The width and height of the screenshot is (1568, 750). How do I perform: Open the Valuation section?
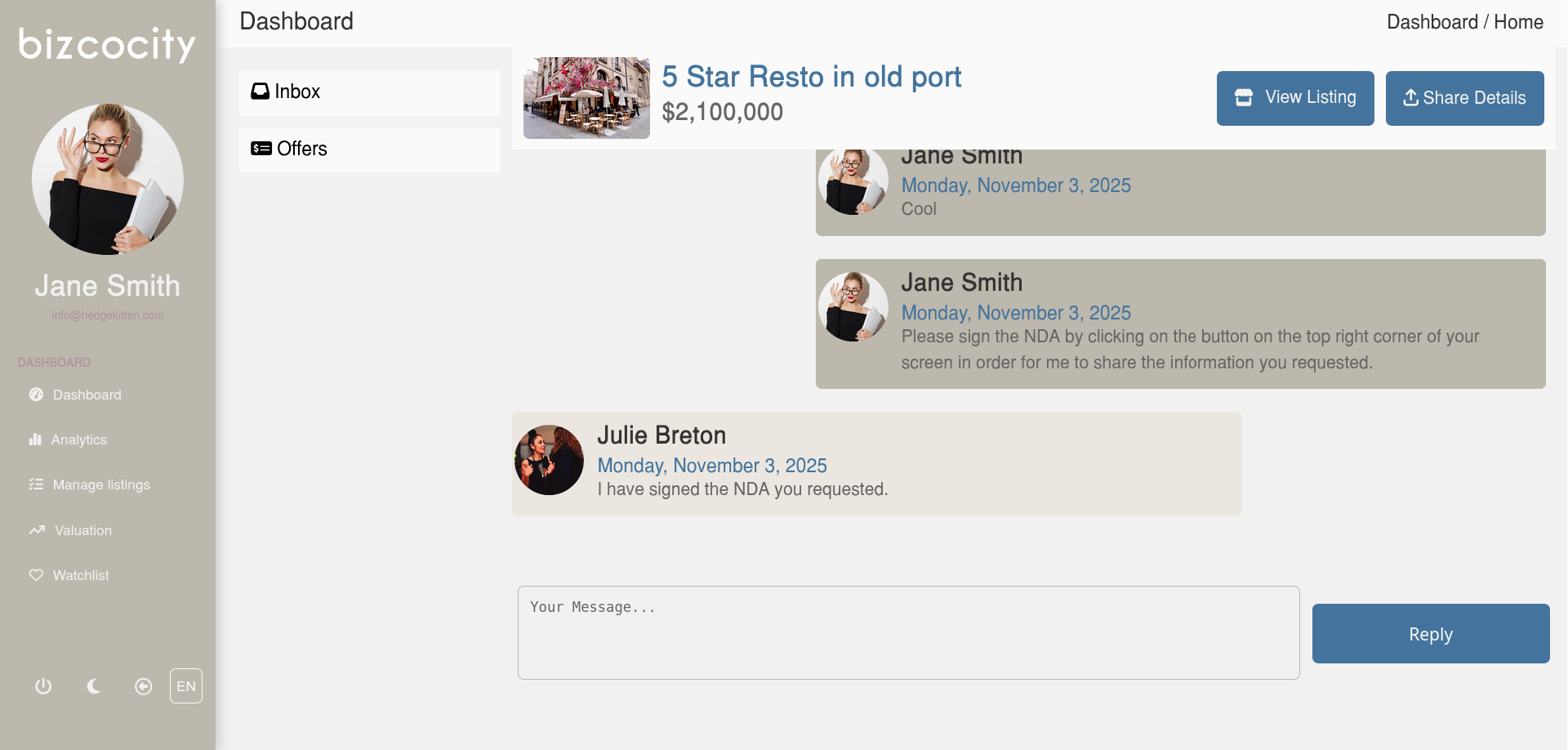(x=82, y=530)
